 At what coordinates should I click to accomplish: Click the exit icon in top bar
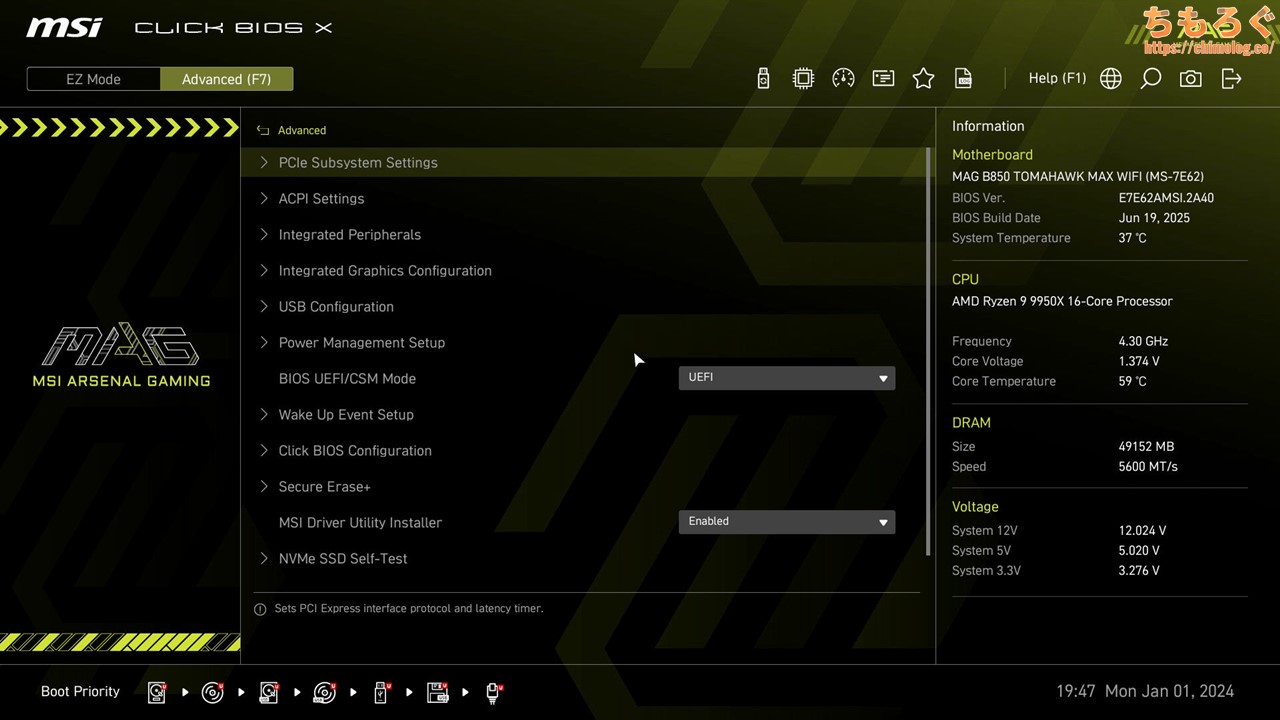[1231, 79]
